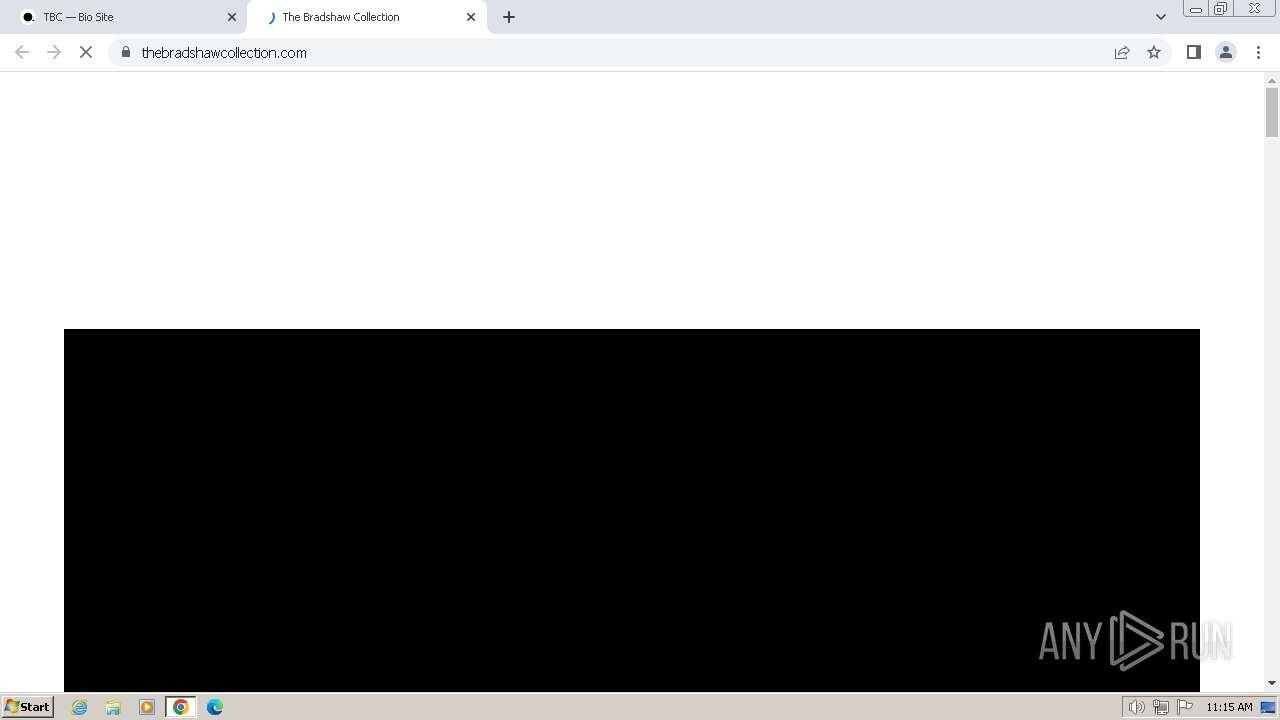The image size is (1280, 720).
Task: View site security lock information
Action: click(x=126, y=52)
